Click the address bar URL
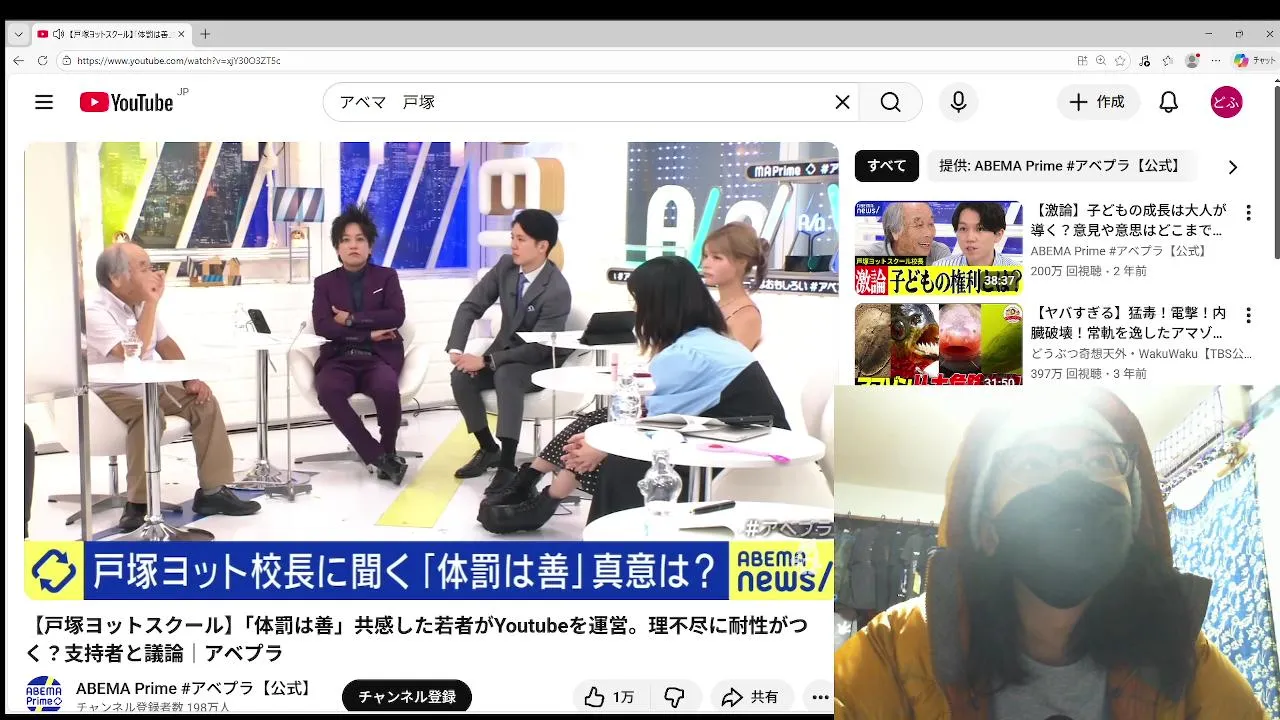The width and height of the screenshot is (1280, 720). (178, 61)
